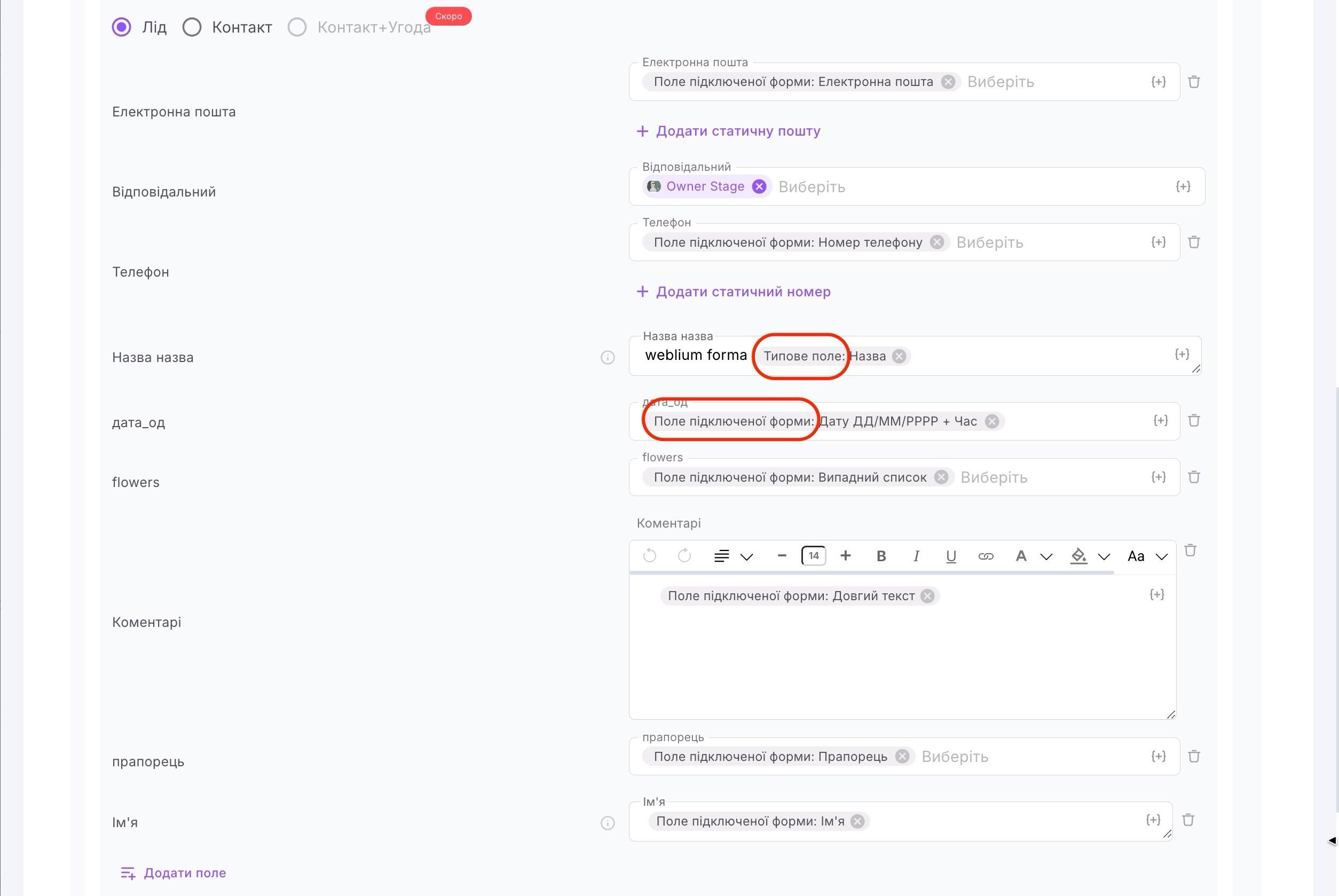Delete the прапорець field row

click(x=1194, y=757)
